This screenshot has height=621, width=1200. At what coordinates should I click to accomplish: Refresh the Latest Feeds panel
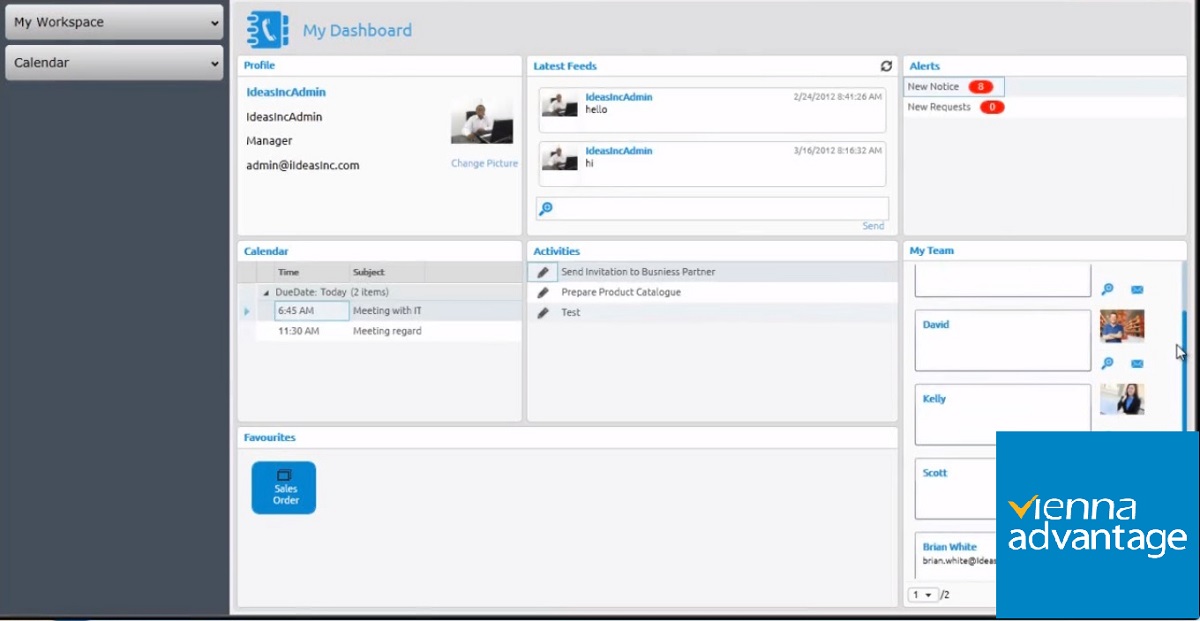pos(886,66)
